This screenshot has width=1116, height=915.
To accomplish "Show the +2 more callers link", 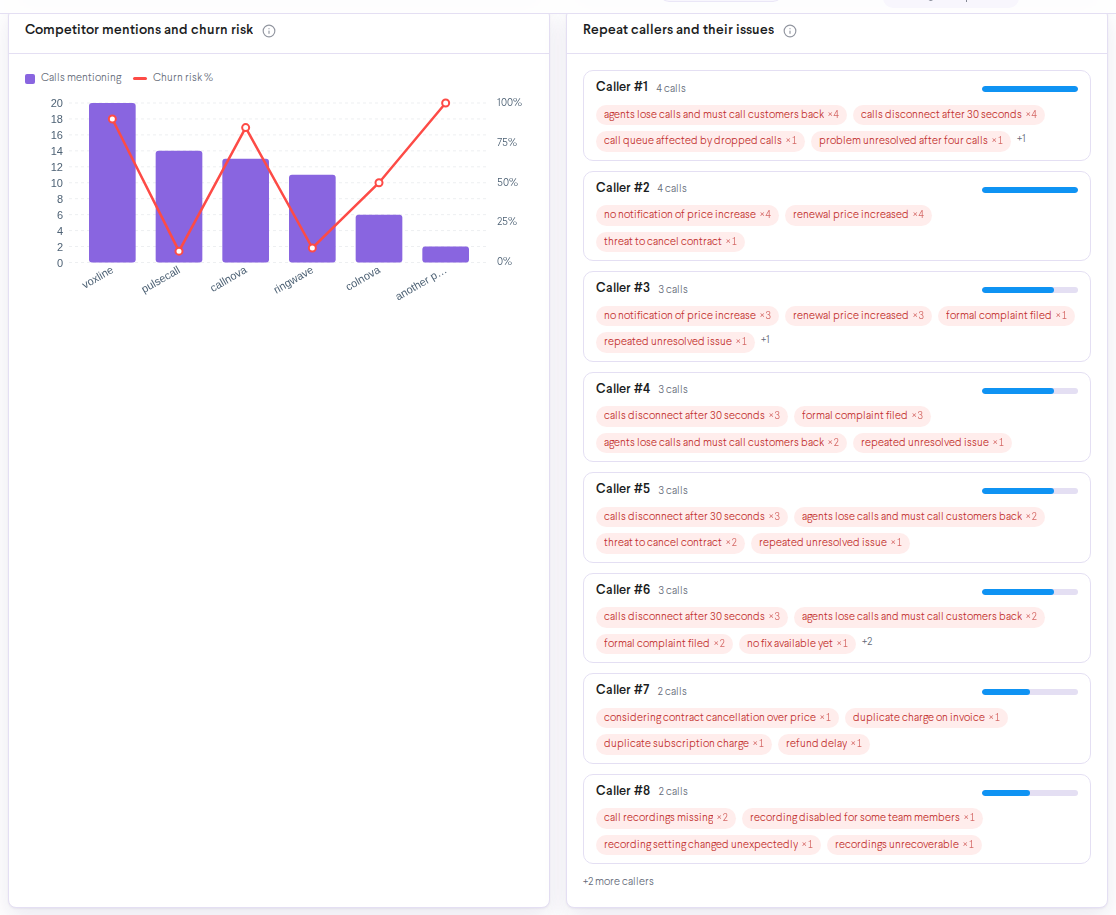I will [x=618, y=881].
